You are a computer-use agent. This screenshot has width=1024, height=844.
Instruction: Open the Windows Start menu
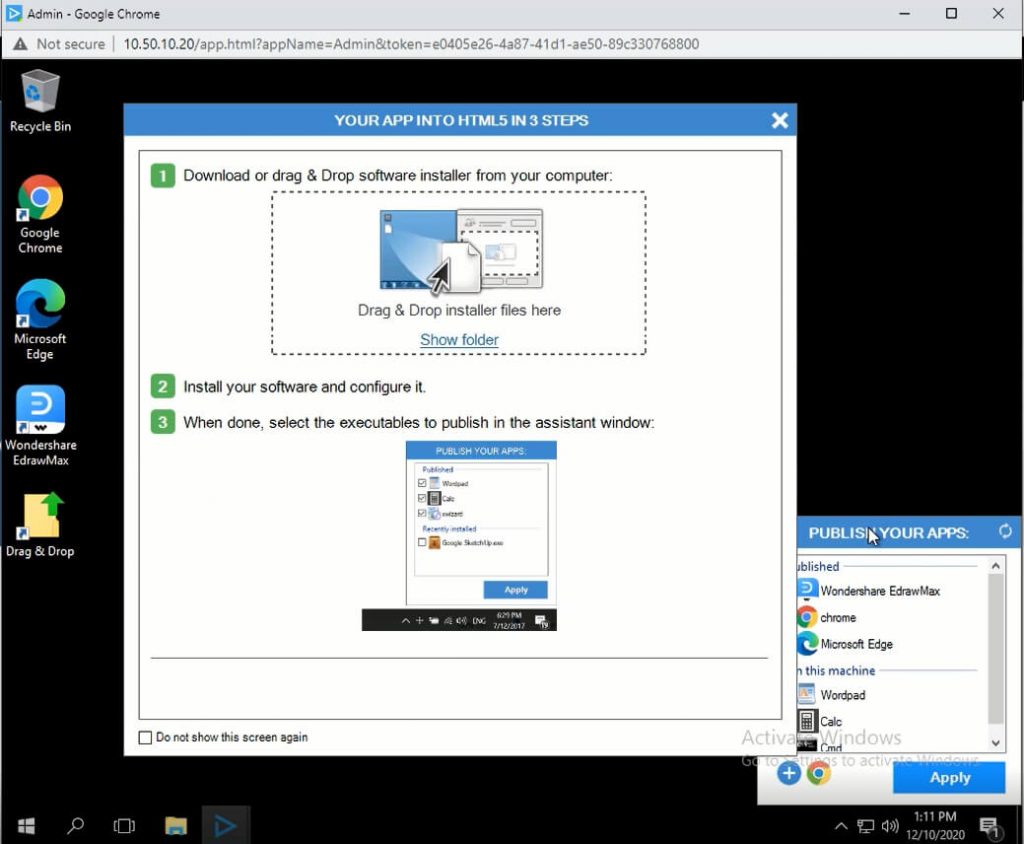pyautogui.click(x=26, y=826)
